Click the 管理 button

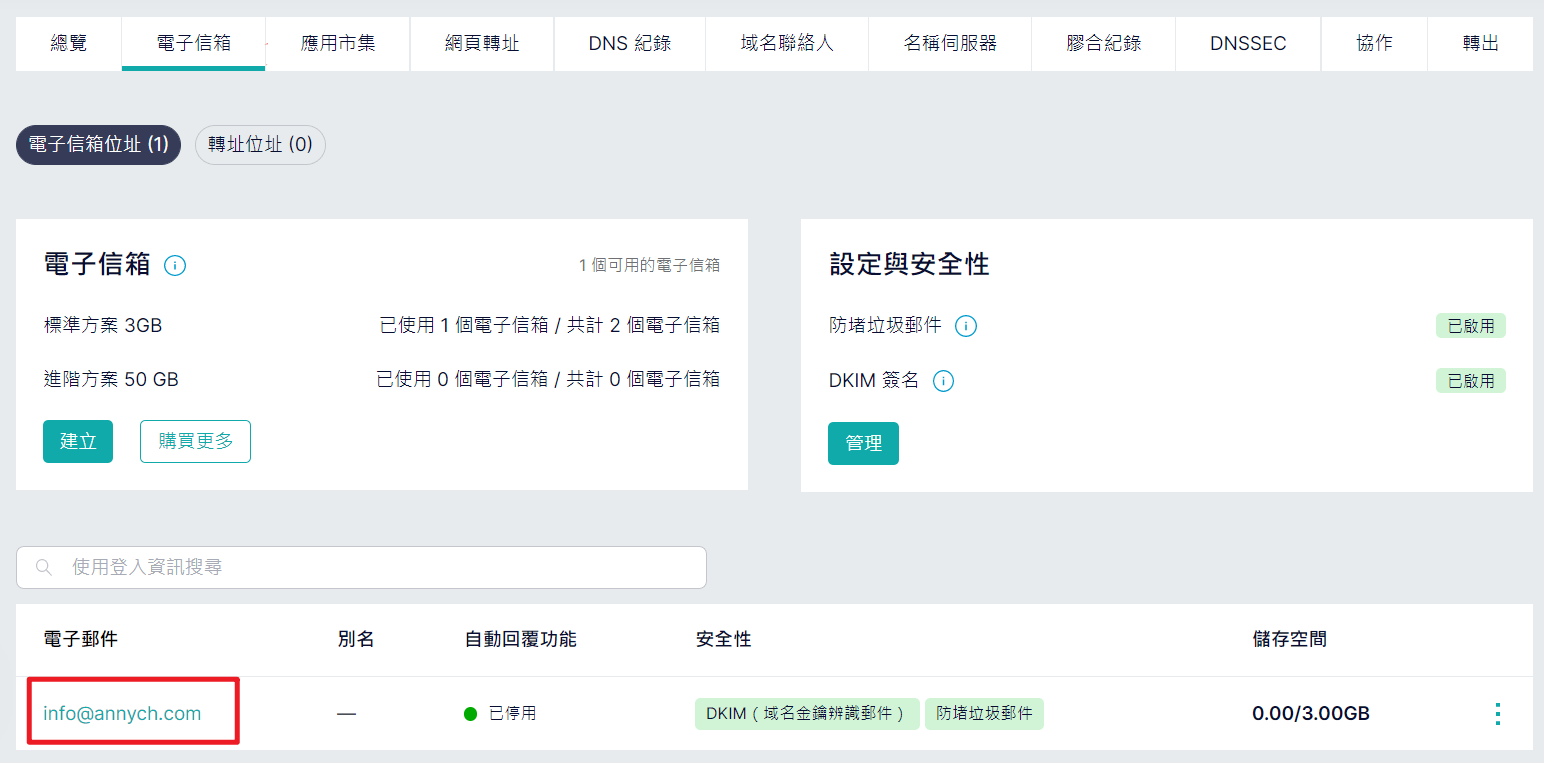tap(863, 443)
